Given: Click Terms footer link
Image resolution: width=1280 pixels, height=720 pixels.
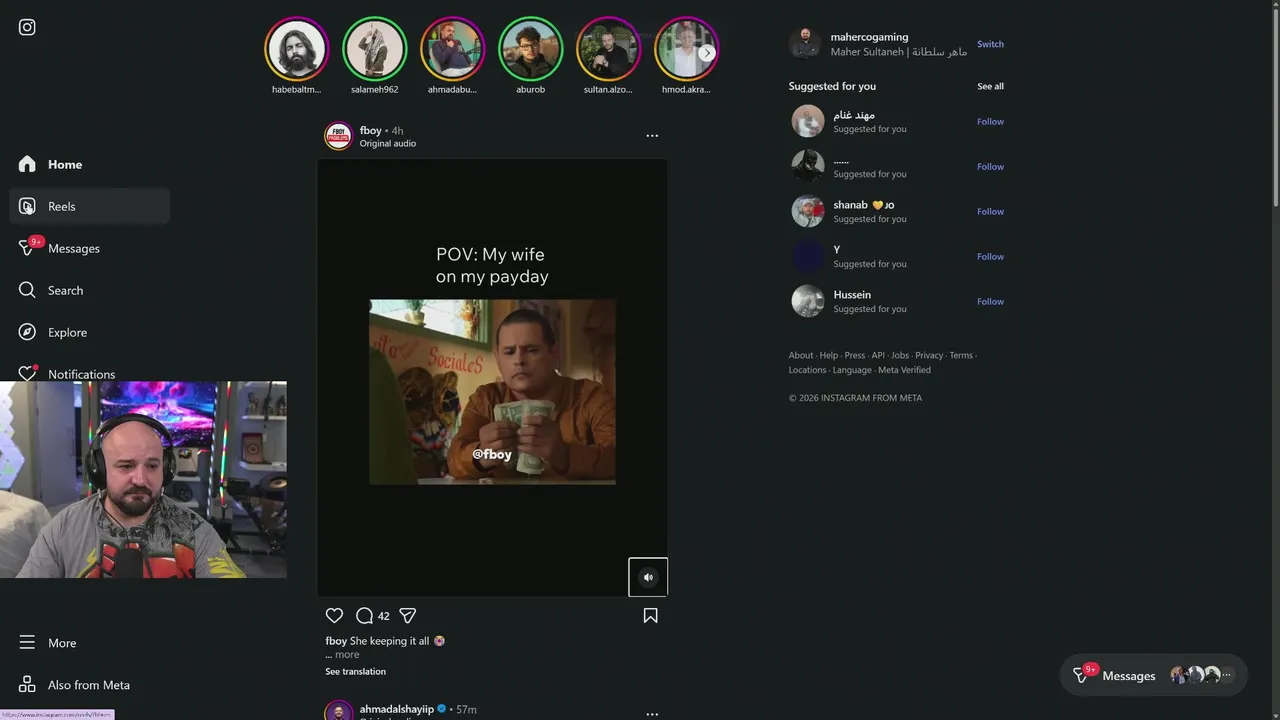Looking at the screenshot, I should tap(961, 356).
